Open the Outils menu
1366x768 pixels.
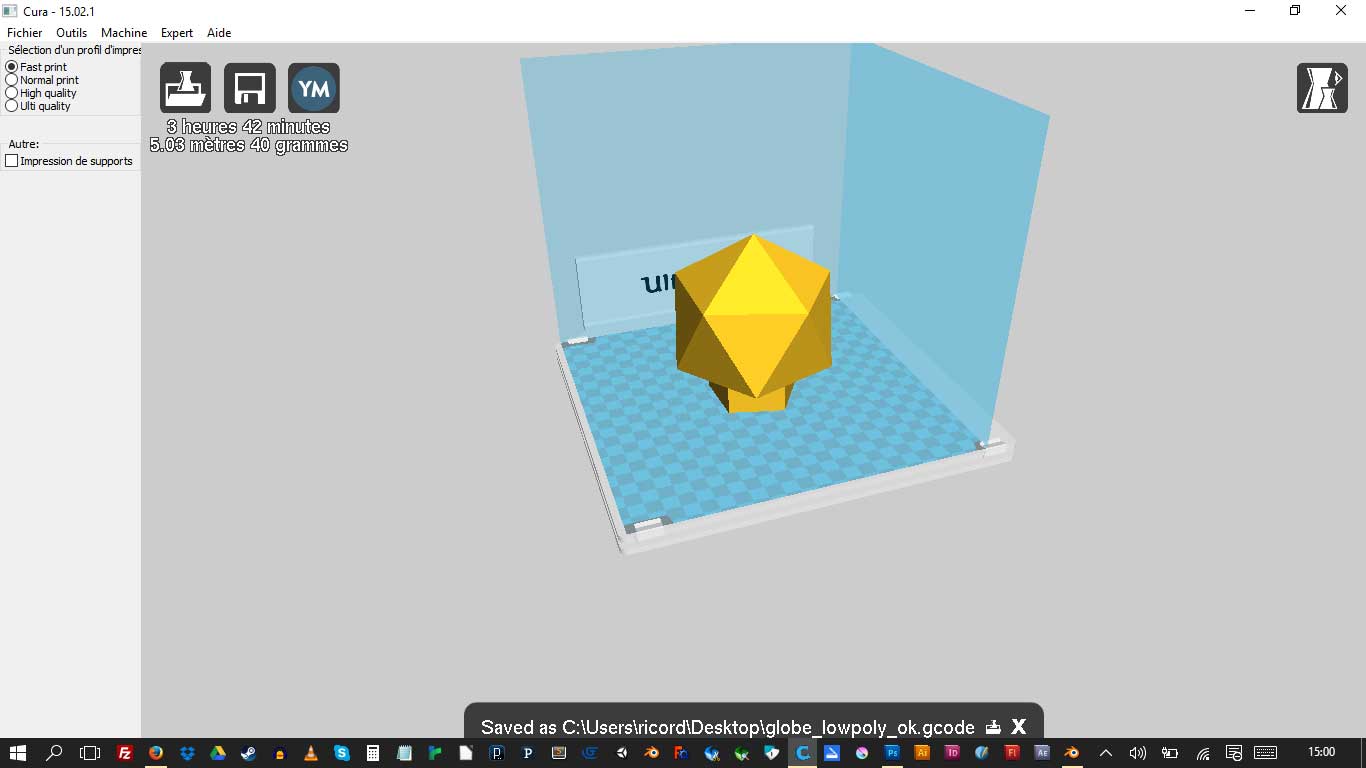tap(71, 33)
